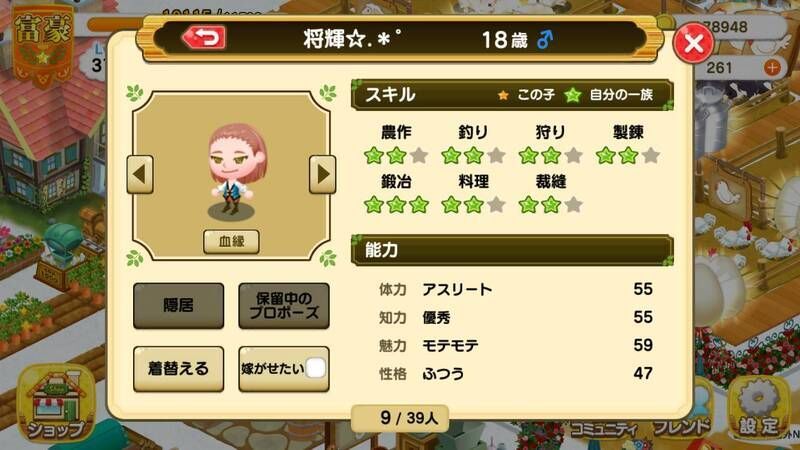This screenshot has width=800, height=450.
Task: Open the ショップ shop icon
Action: 56,405
